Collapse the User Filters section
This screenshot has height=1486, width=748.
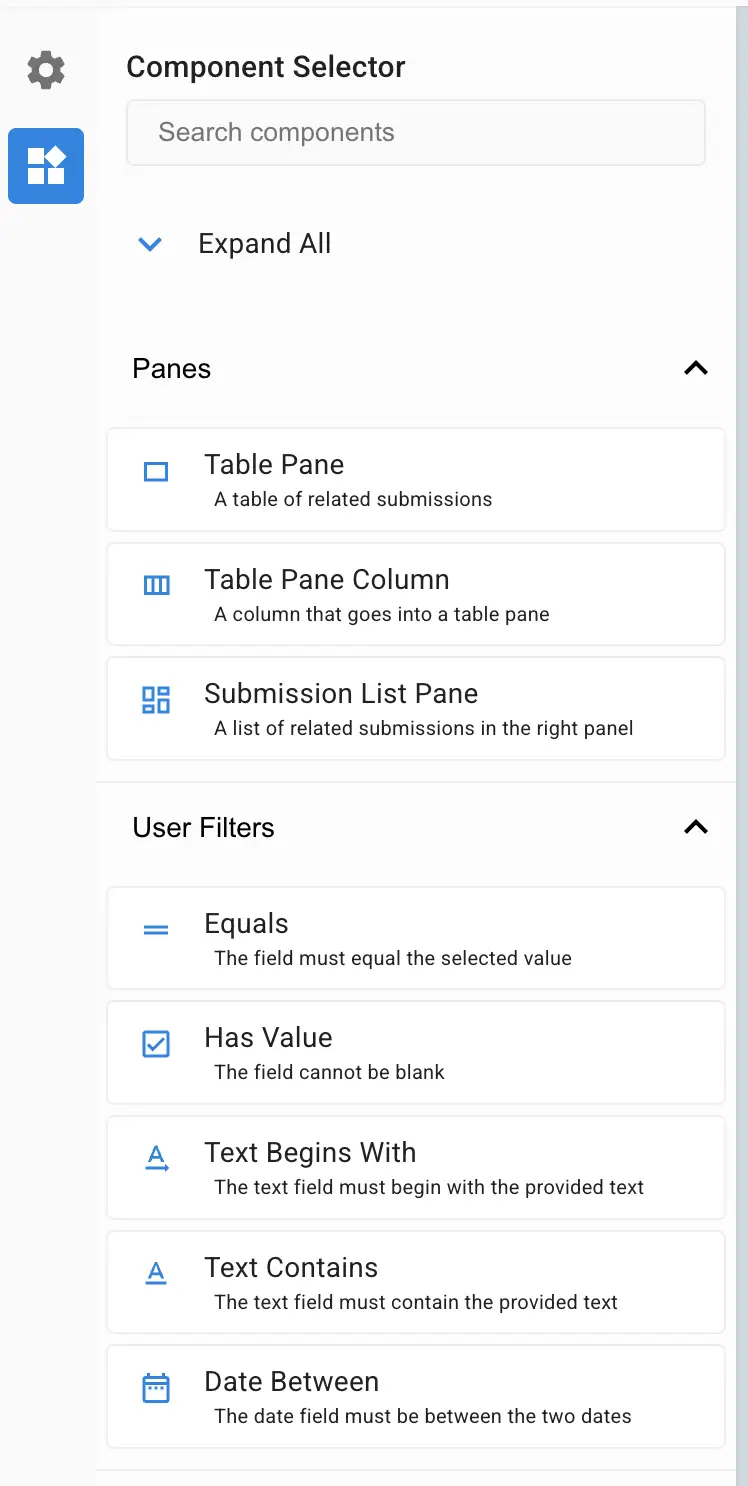[696, 827]
